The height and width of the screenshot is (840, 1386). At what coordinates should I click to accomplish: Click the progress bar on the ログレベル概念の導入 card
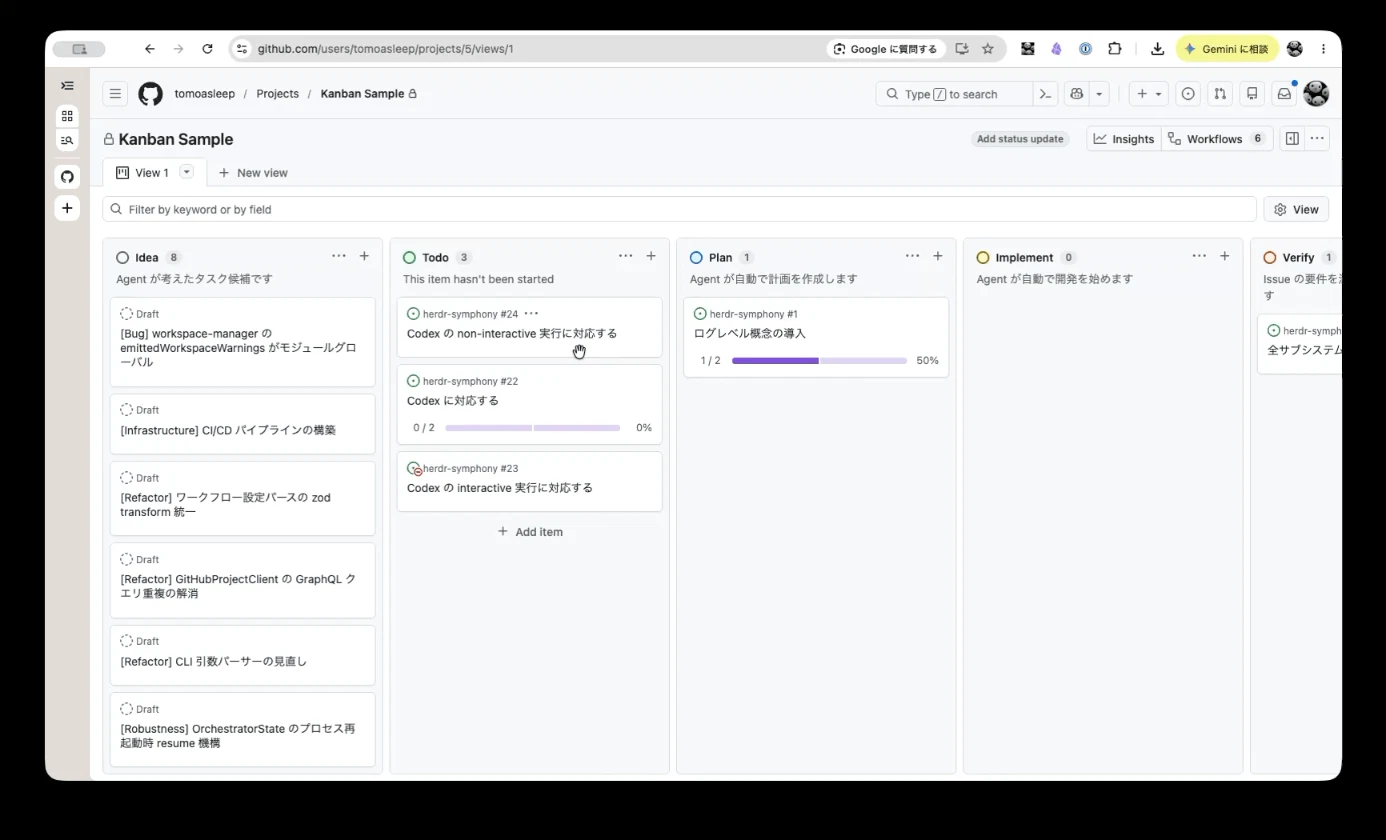(x=819, y=360)
